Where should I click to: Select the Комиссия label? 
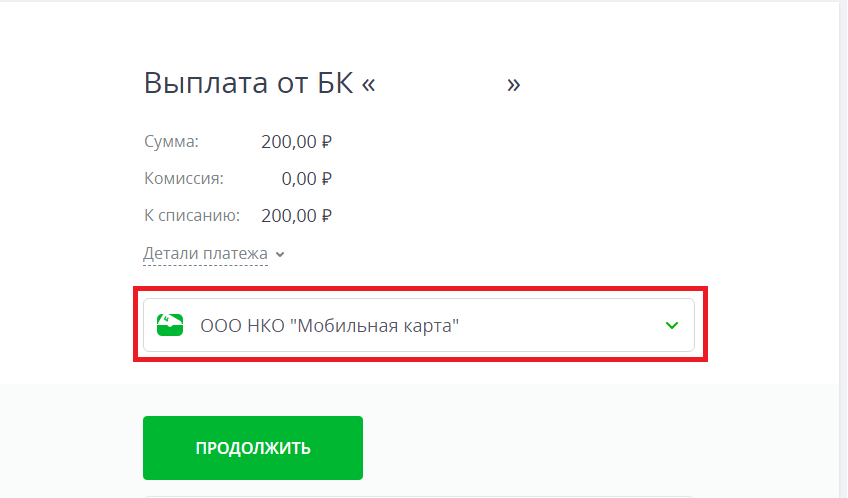coord(183,179)
